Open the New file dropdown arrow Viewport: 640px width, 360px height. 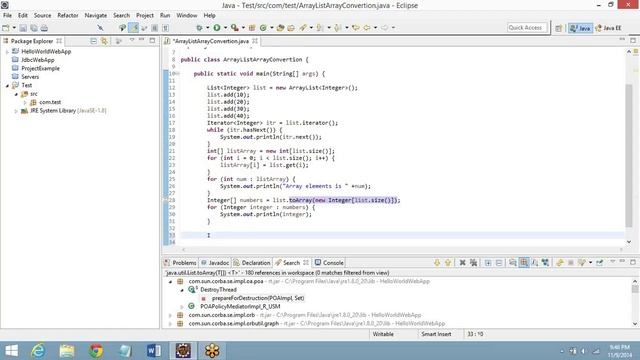coord(14,28)
